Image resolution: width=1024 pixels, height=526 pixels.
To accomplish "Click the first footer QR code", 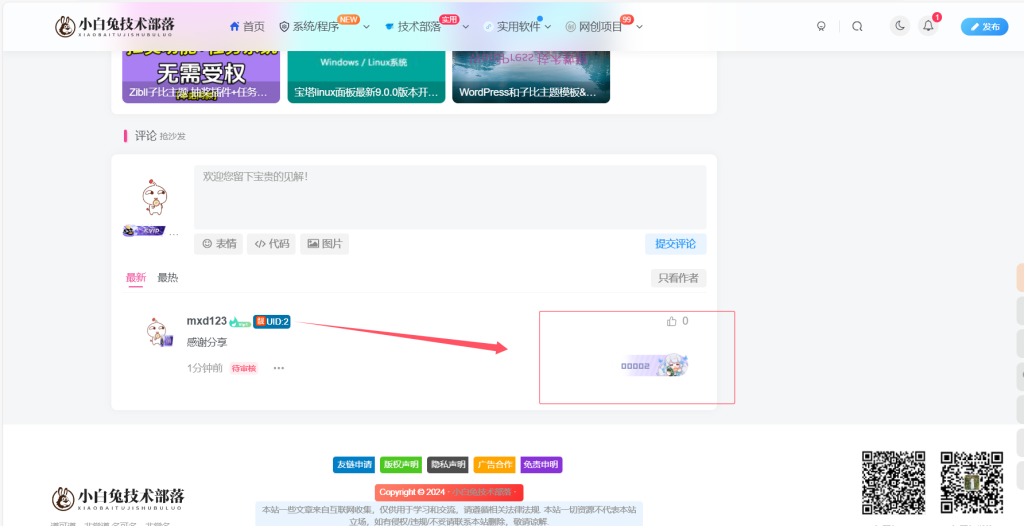I will [893, 482].
